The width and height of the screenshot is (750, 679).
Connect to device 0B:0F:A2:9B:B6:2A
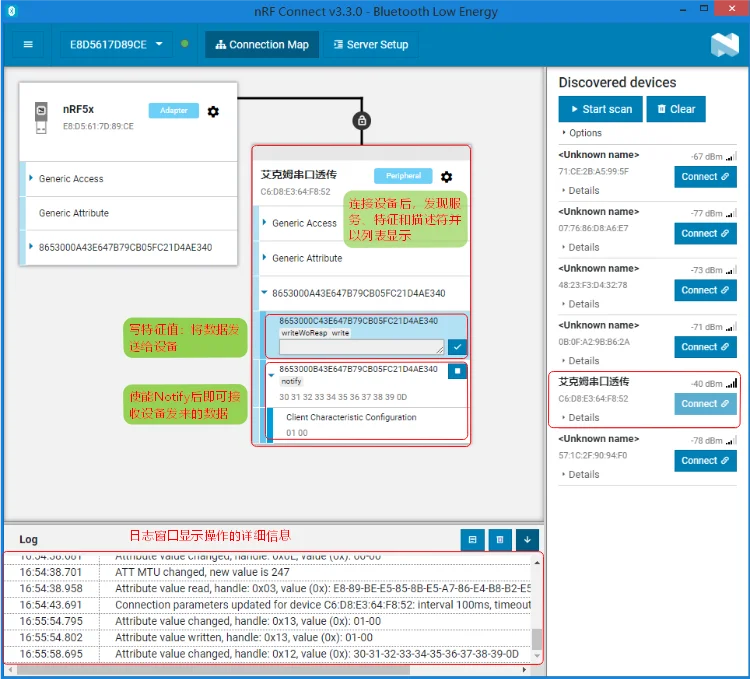[705, 347]
